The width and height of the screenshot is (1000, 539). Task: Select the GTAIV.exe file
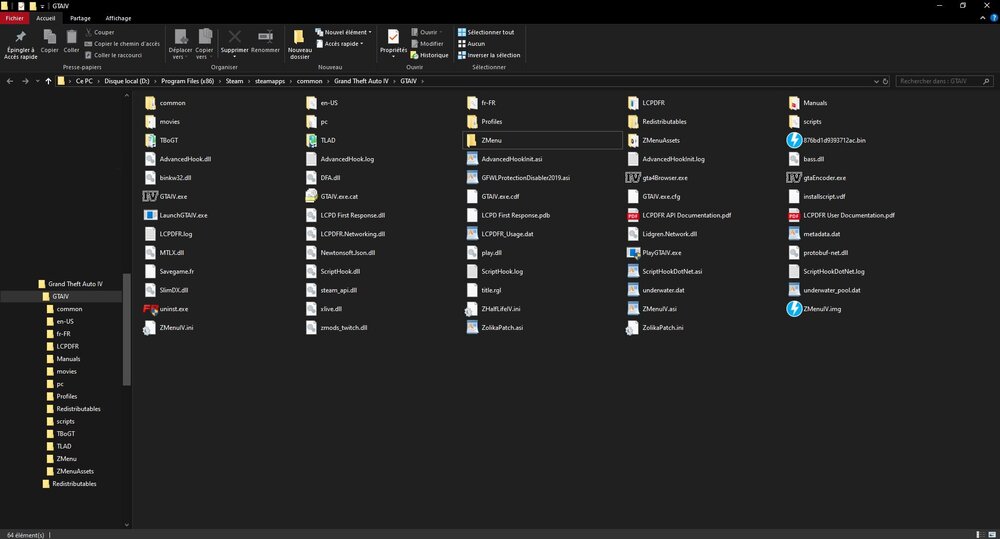(165, 196)
